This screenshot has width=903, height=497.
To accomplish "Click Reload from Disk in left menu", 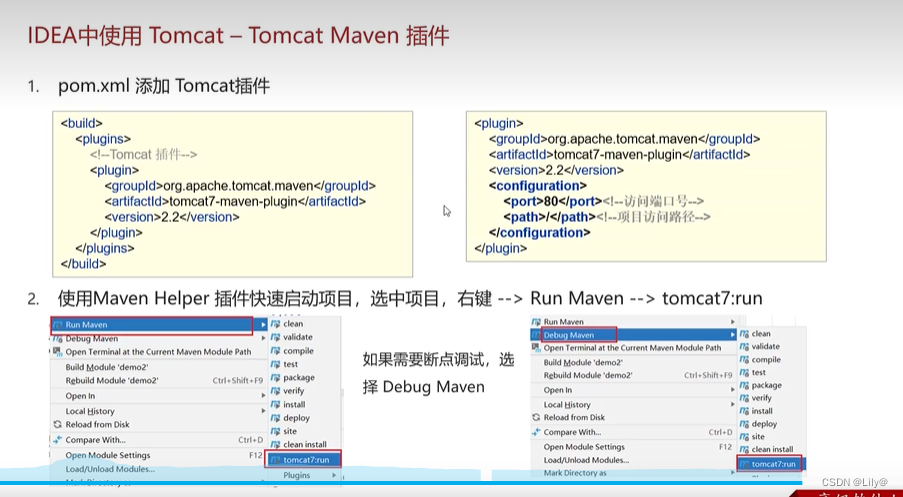I will [x=97, y=424].
